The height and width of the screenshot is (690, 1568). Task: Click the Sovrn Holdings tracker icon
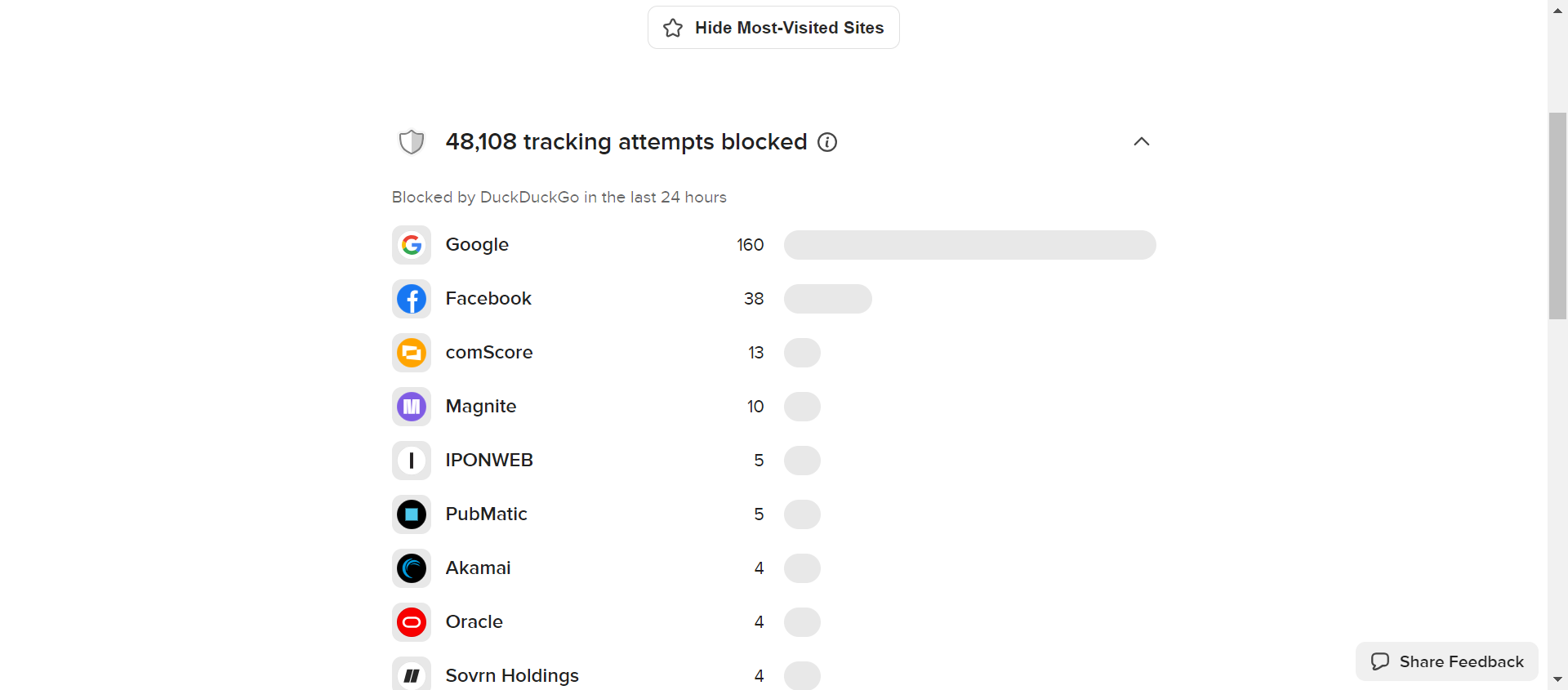click(x=412, y=674)
